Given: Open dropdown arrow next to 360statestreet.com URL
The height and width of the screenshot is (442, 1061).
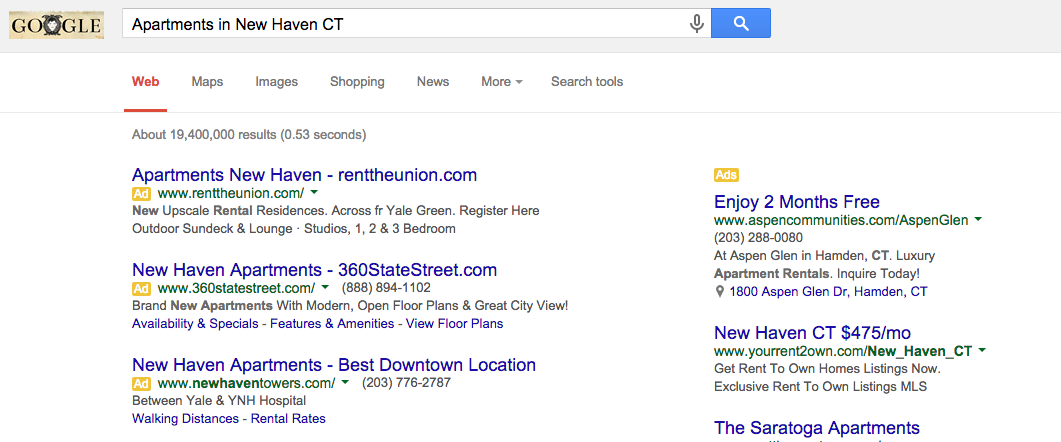Looking at the screenshot, I should point(325,288).
